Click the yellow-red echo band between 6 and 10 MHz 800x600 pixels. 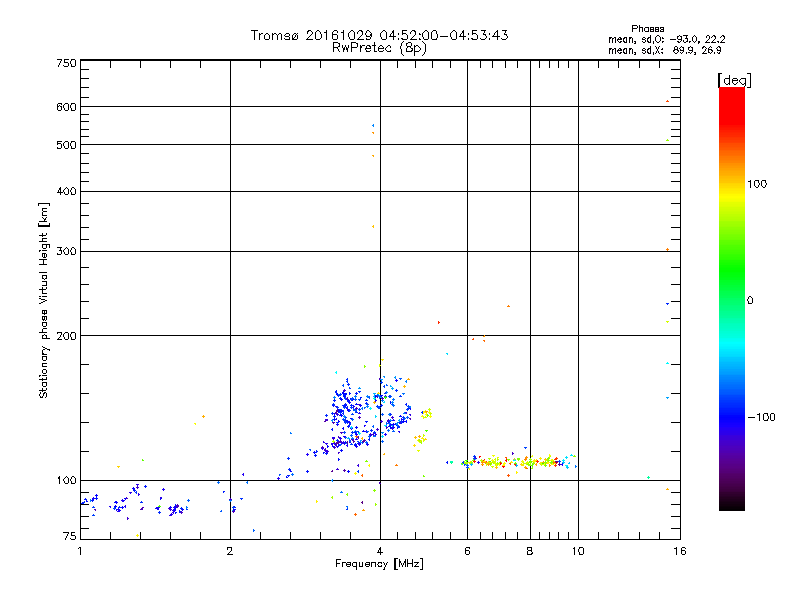[518, 462]
